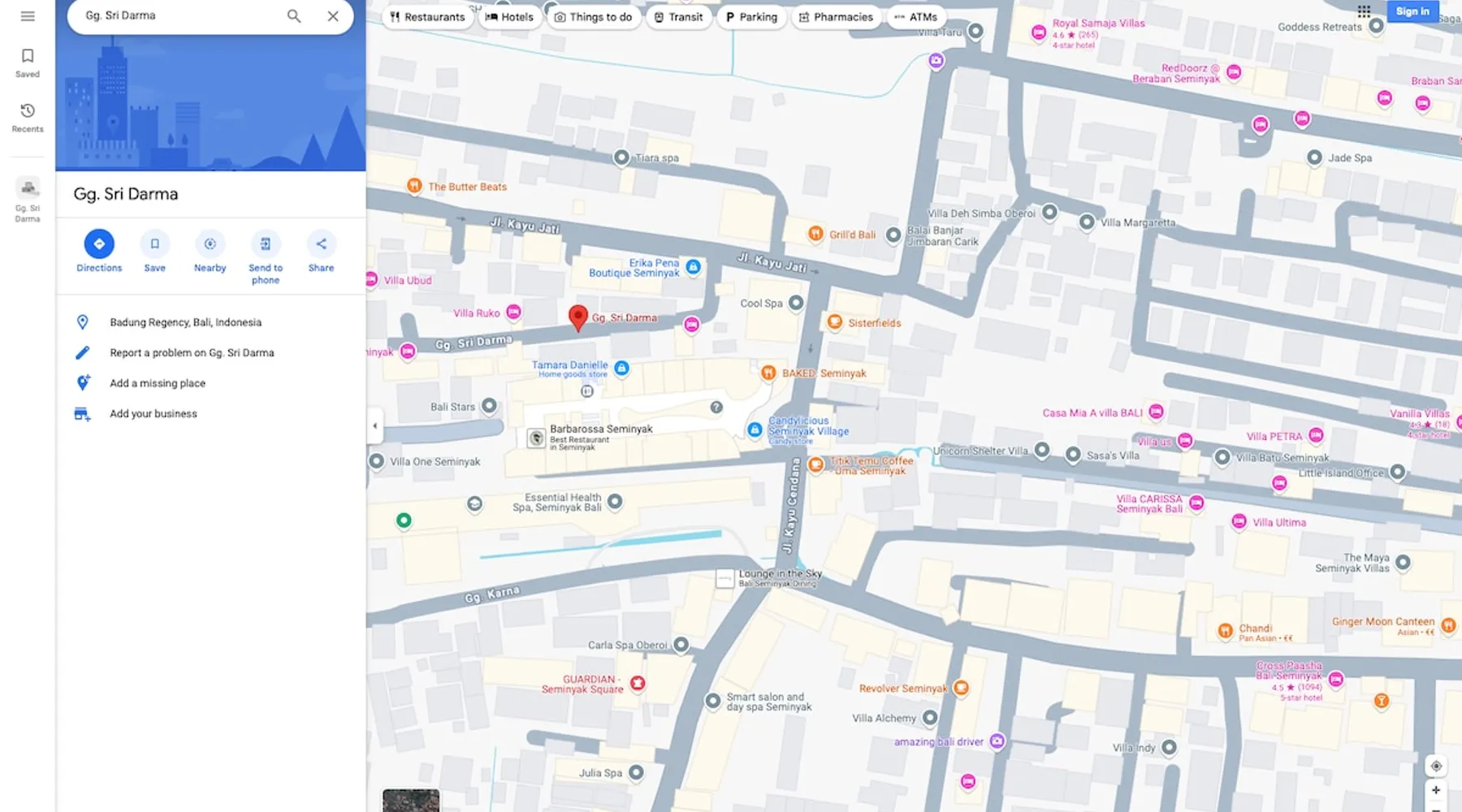The width and height of the screenshot is (1462, 812).
Task: Show Pharmacies on the map
Action: pos(836,17)
